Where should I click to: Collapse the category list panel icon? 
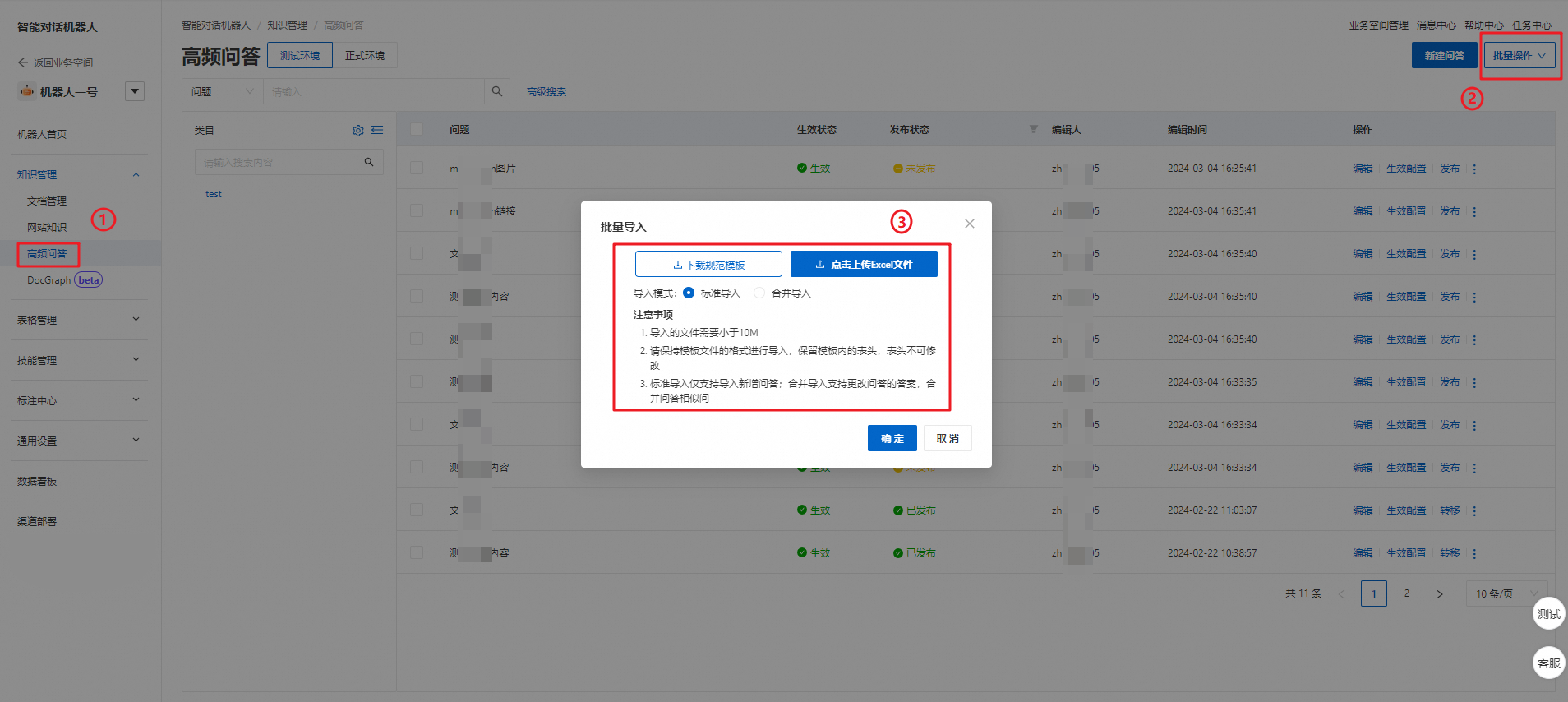pos(377,130)
